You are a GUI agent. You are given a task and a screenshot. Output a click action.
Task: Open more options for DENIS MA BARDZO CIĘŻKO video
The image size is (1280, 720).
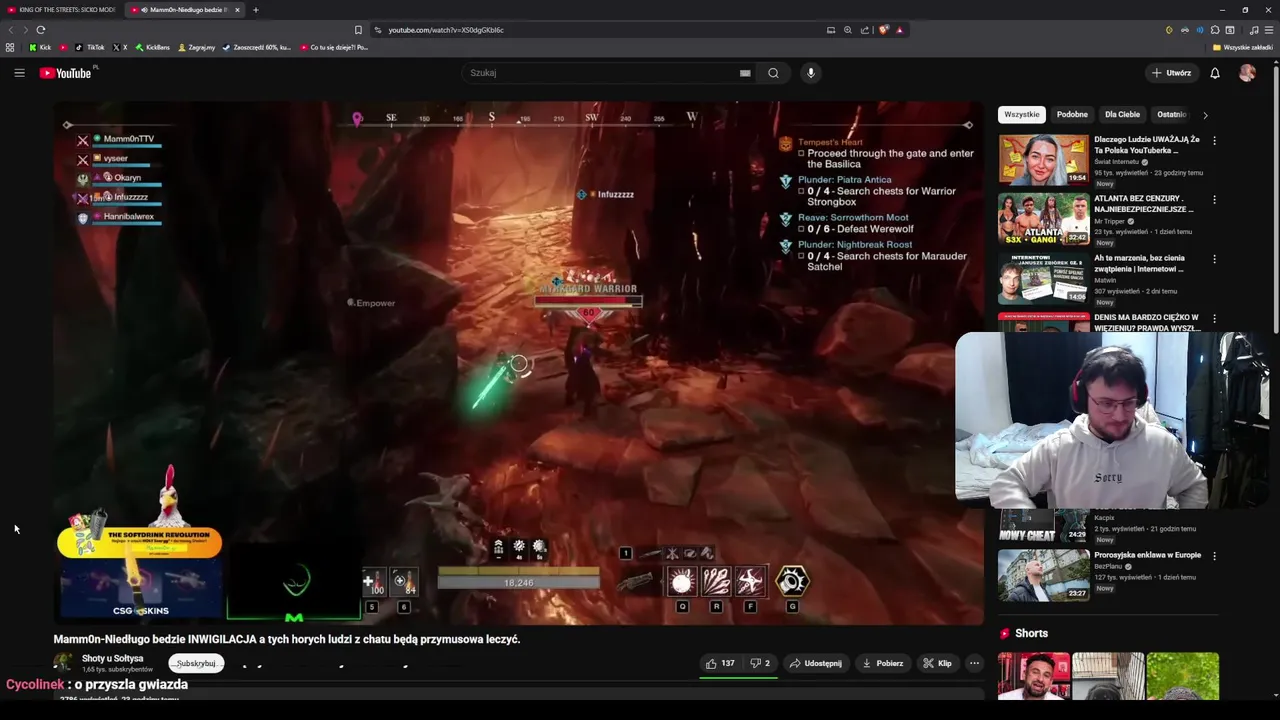pos(1214,318)
